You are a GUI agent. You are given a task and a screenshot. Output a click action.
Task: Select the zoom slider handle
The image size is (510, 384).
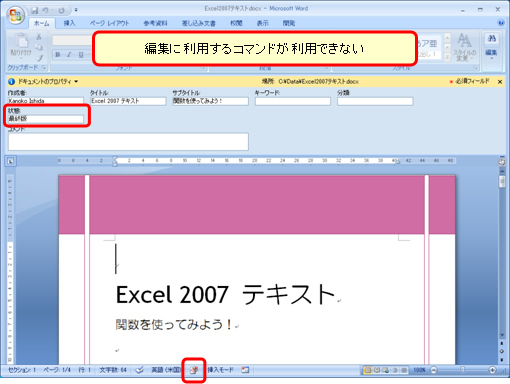(463, 370)
